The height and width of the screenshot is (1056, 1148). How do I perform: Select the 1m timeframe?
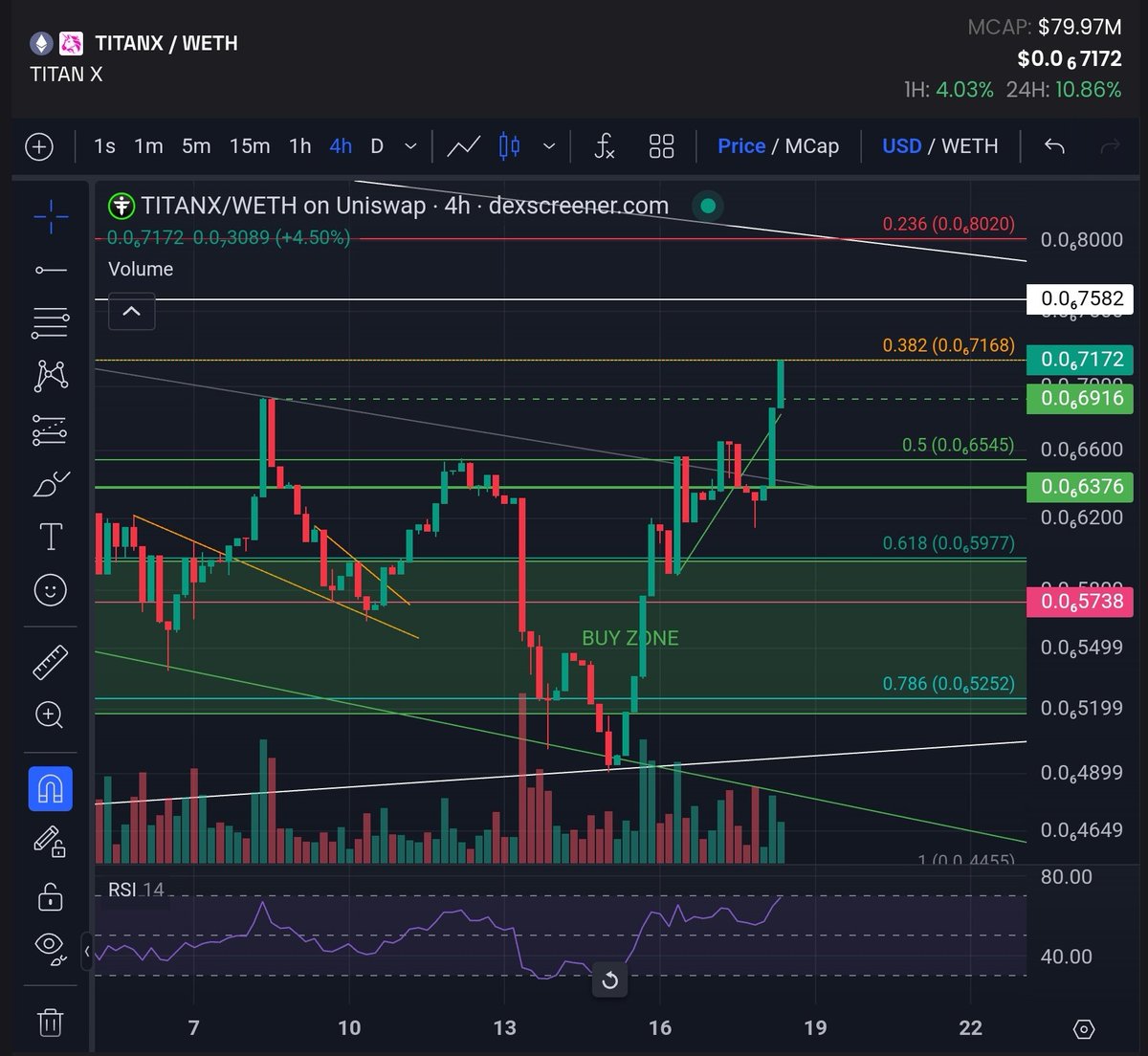(x=148, y=146)
